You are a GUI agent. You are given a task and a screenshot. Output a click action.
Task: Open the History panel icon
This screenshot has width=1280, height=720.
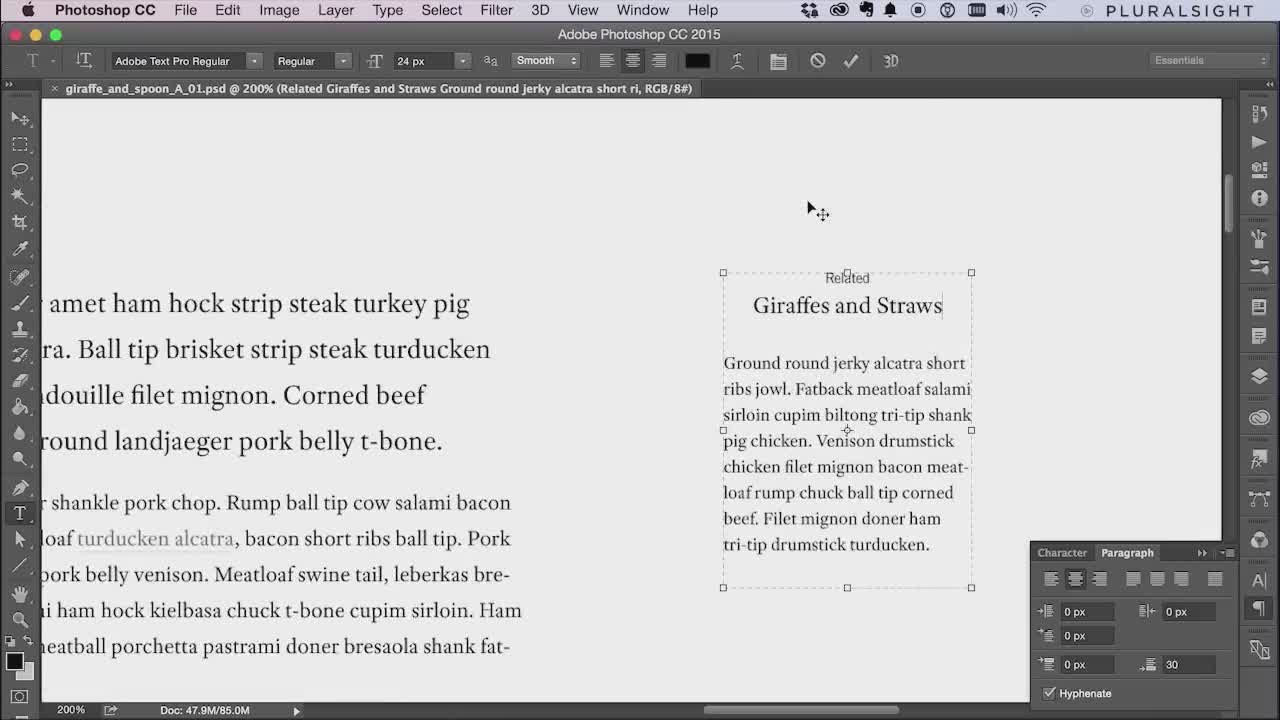(x=1259, y=114)
